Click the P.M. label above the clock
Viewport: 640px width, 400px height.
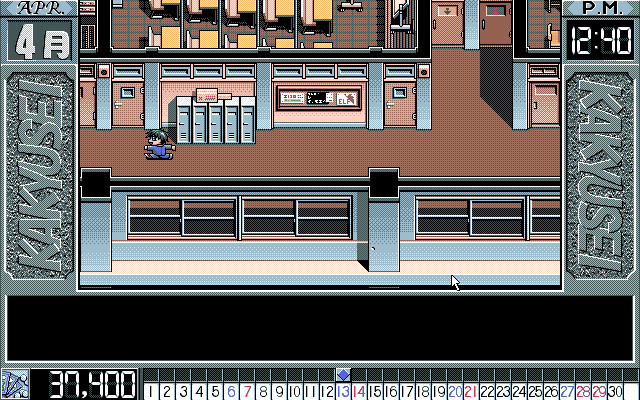(x=600, y=8)
